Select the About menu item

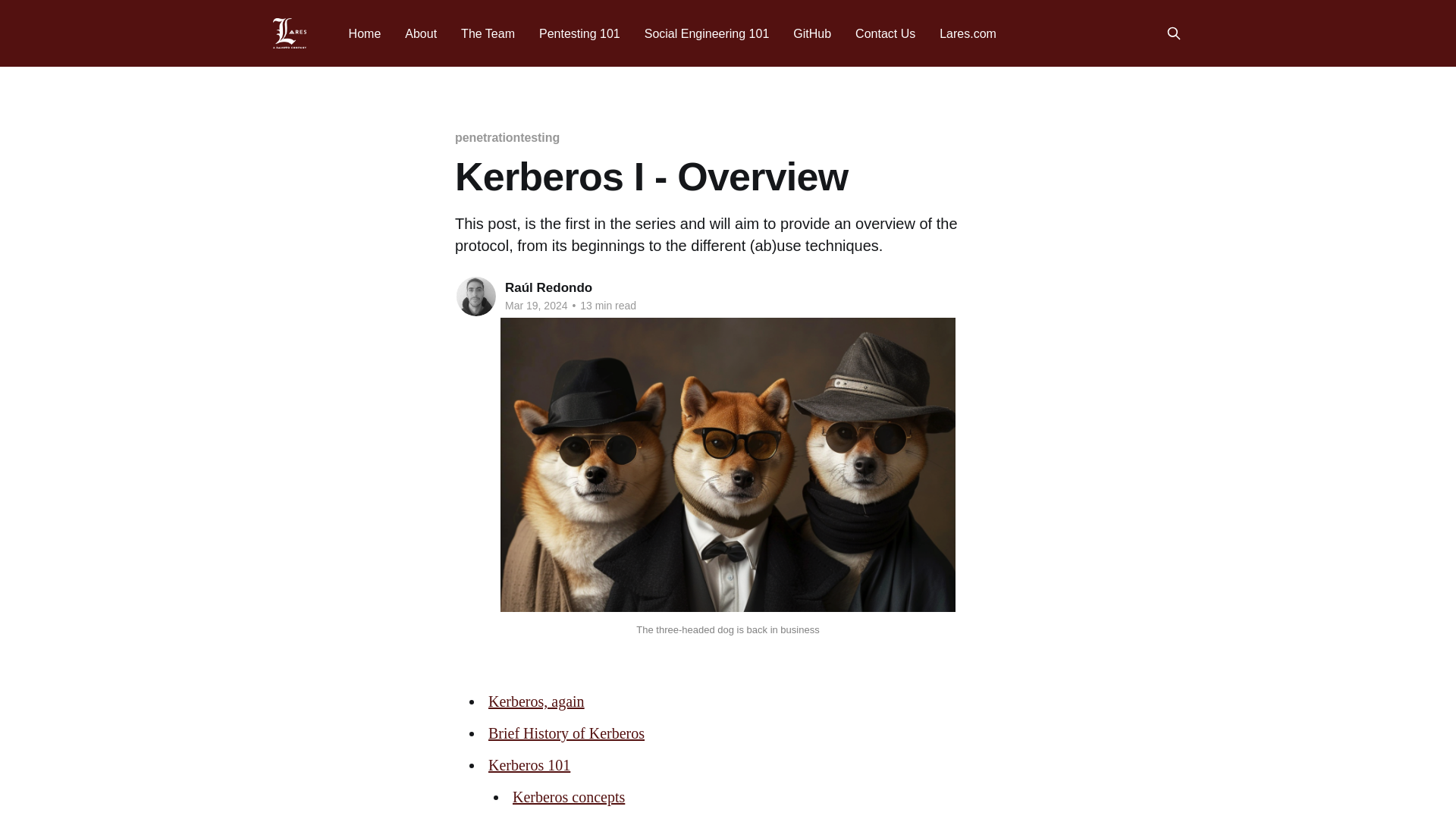point(421,34)
